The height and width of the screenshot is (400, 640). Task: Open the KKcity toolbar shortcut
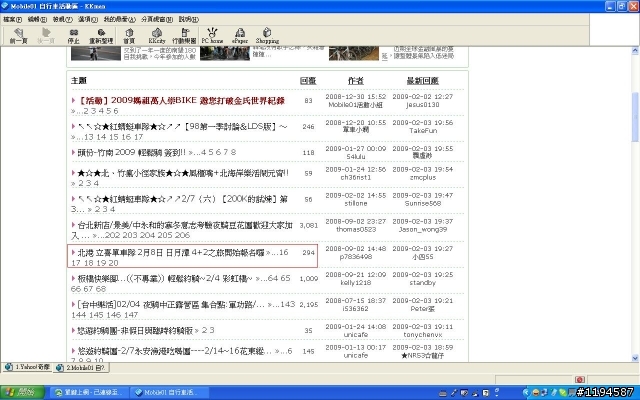(157, 36)
